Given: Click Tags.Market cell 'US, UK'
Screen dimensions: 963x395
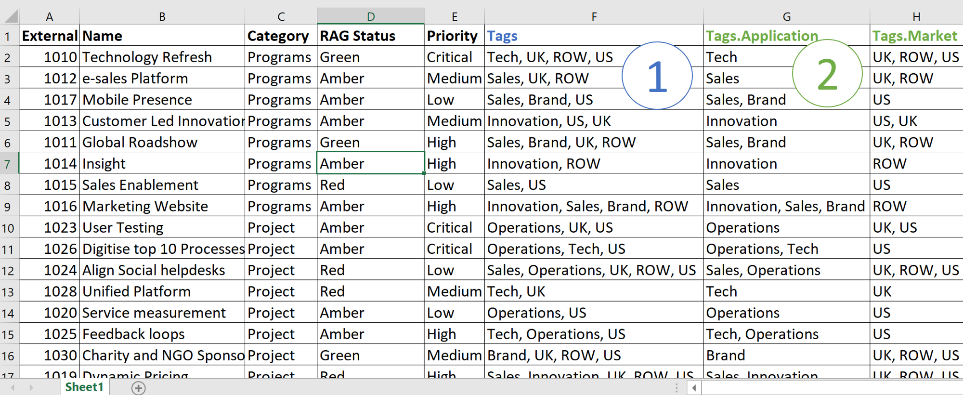Looking at the screenshot, I should pyautogui.click(x=916, y=121).
